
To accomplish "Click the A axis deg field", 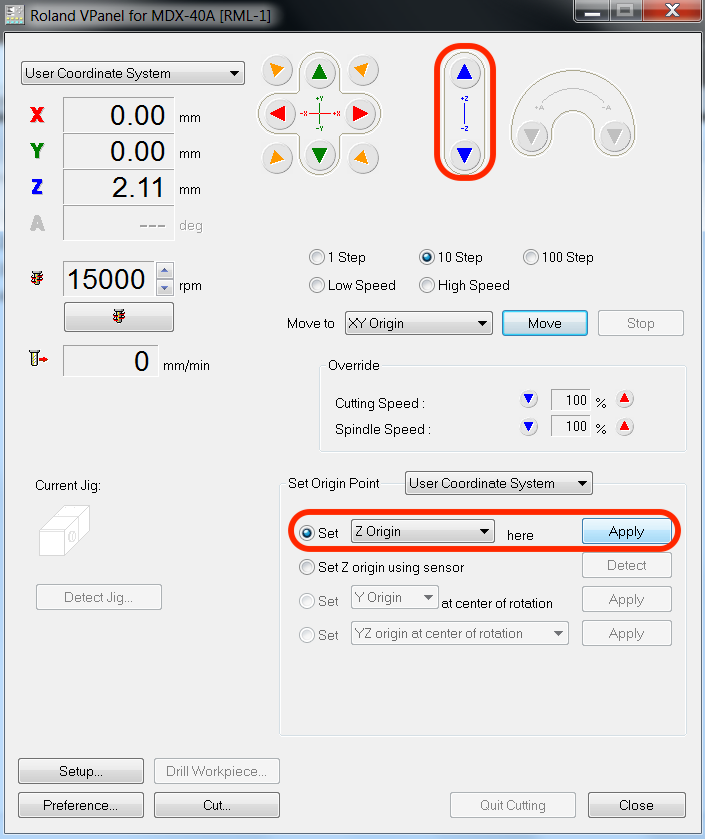I will 119,224.
